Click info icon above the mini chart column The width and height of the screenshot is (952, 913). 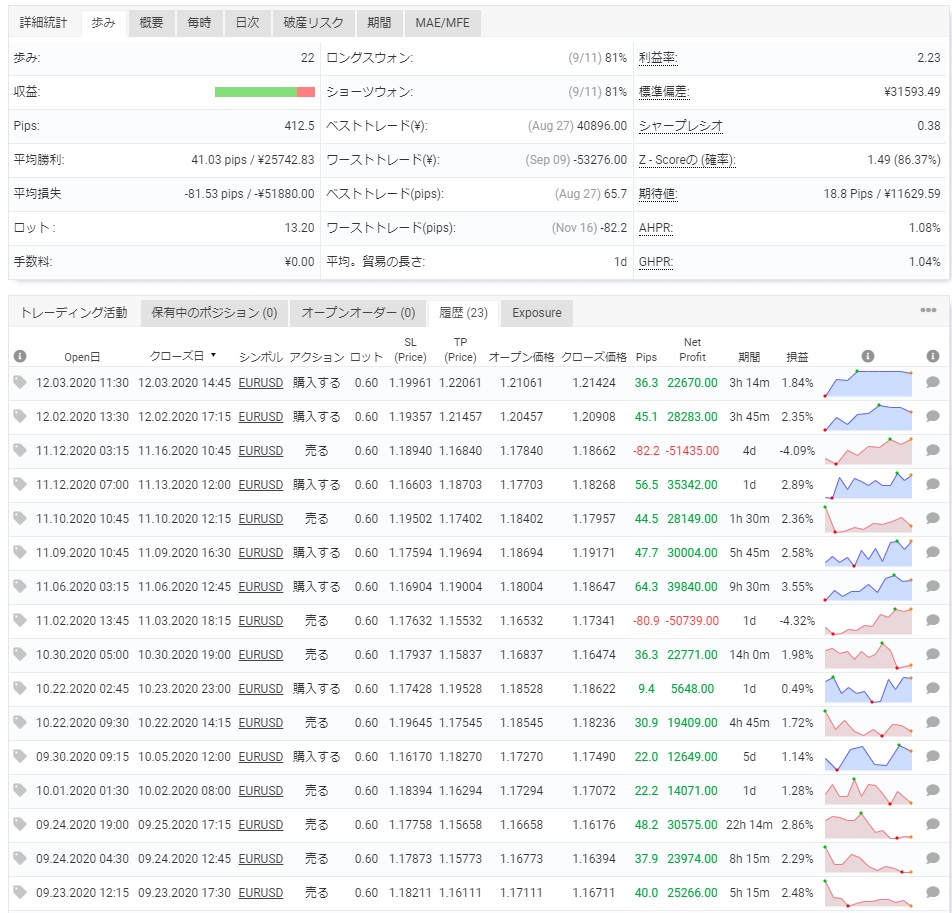click(868, 356)
